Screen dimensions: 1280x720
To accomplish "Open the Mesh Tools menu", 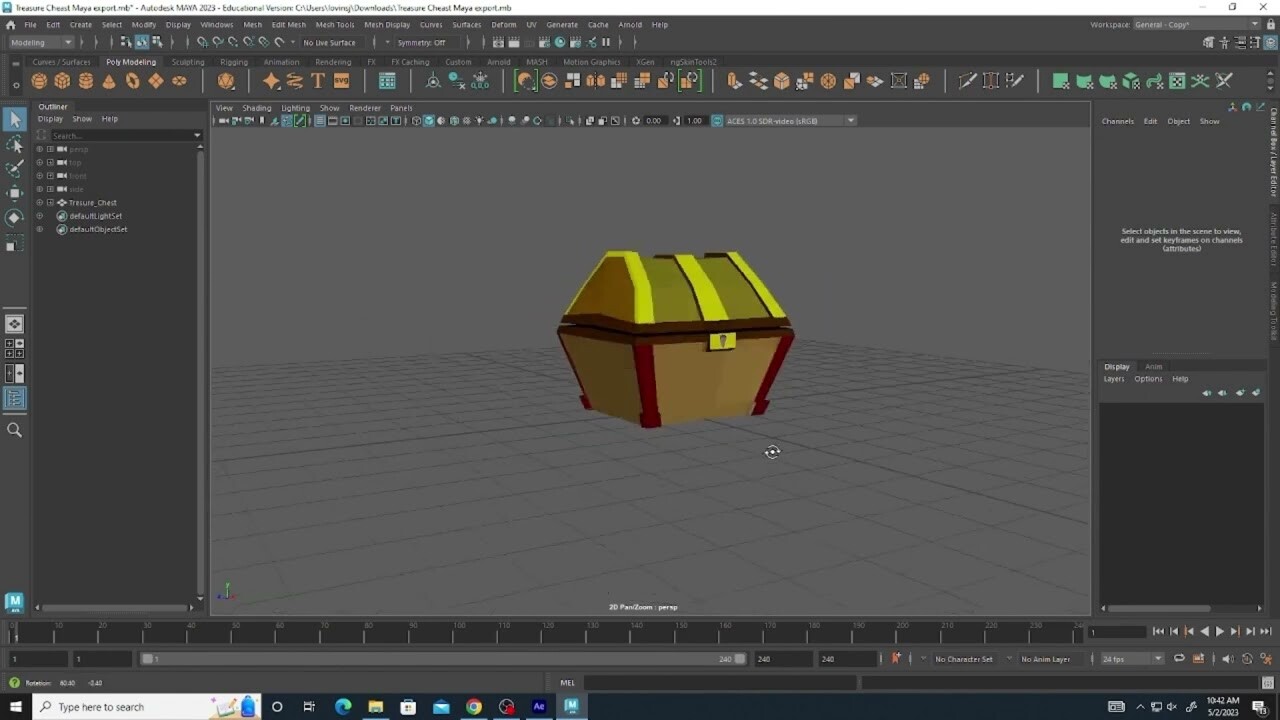I will tap(335, 24).
